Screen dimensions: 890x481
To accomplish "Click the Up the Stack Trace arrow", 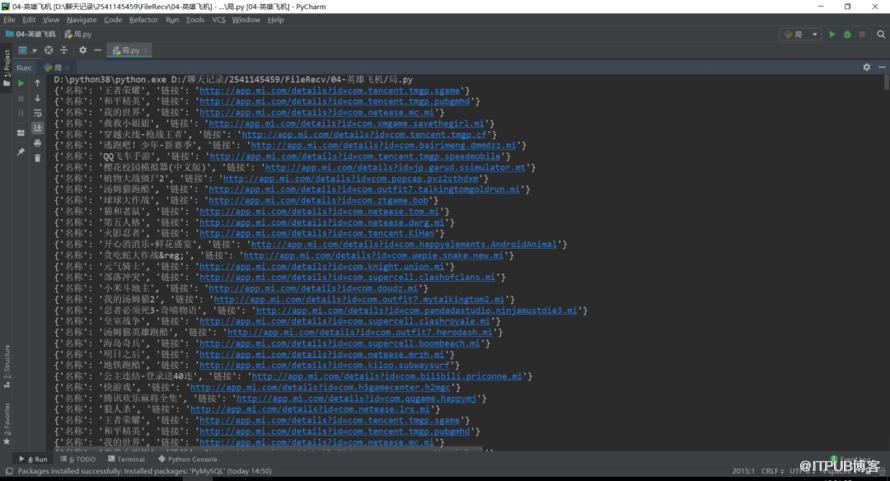I will (37, 83).
